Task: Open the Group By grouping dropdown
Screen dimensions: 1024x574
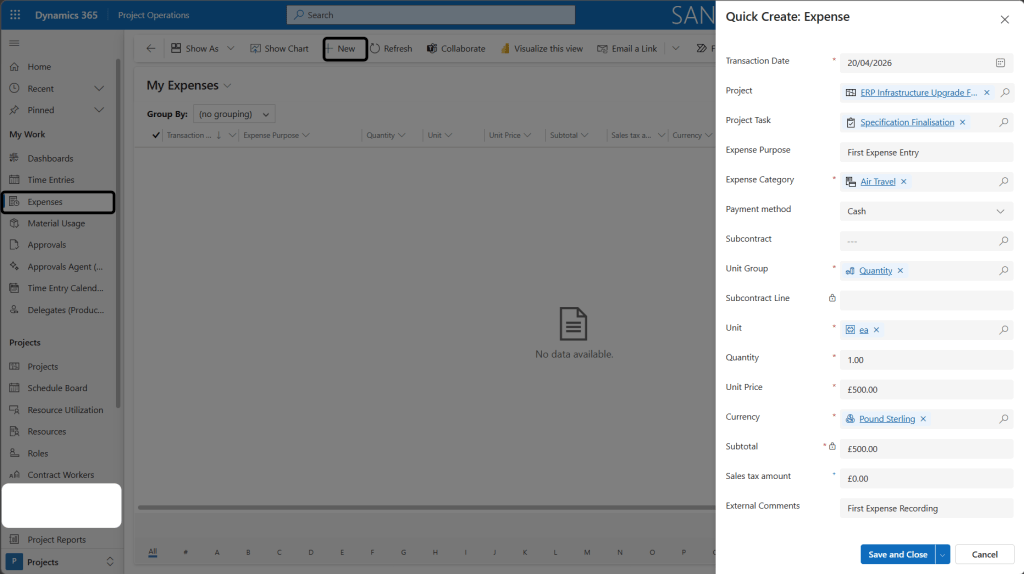Action: [x=234, y=114]
